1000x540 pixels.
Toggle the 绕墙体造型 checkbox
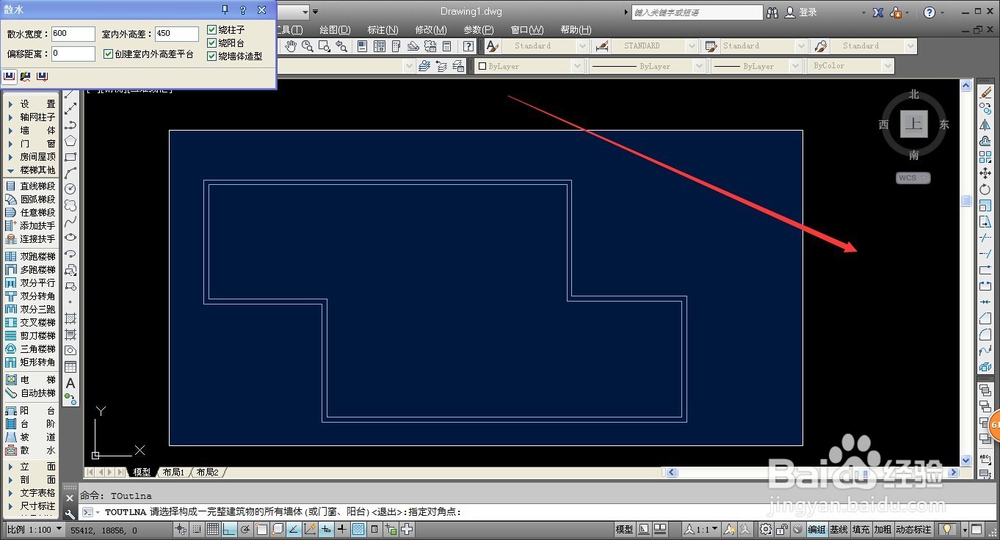pyautogui.click(x=212, y=56)
